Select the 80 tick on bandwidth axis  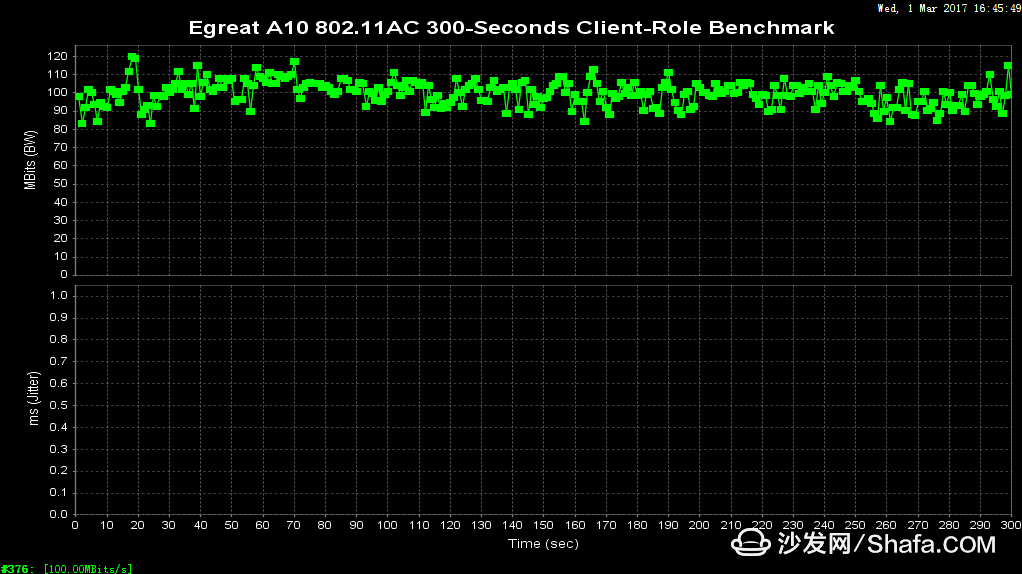(x=60, y=129)
